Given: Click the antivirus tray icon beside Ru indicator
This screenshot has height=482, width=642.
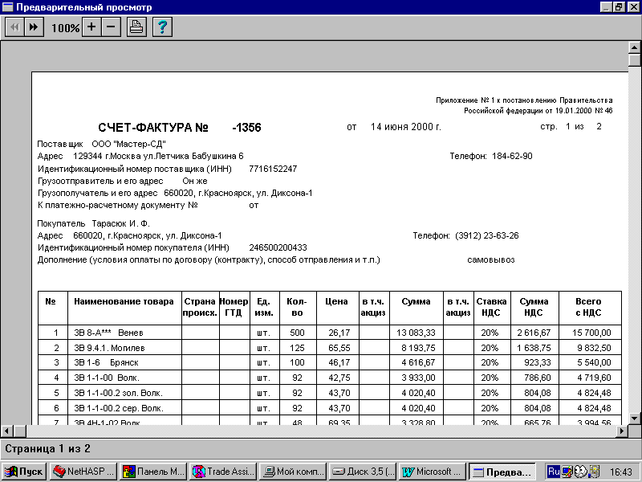Looking at the screenshot, I should pyautogui.click(x=567, y=472).
